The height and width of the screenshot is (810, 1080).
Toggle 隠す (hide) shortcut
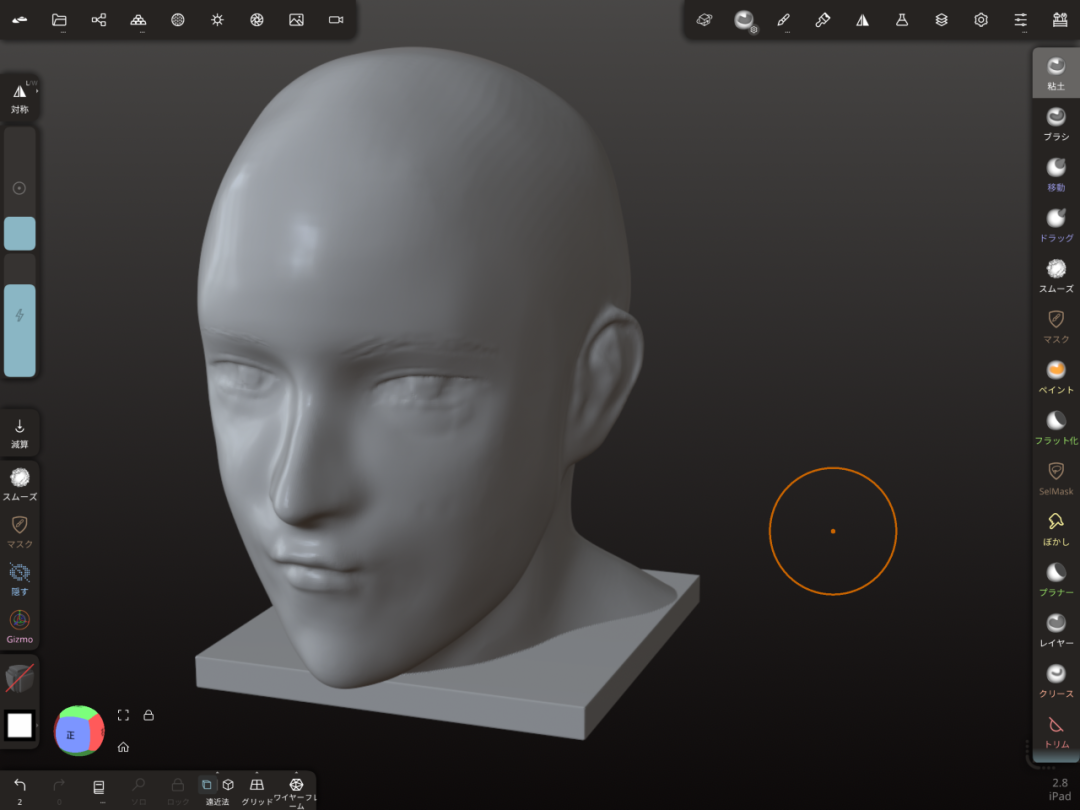coord(19,579)
